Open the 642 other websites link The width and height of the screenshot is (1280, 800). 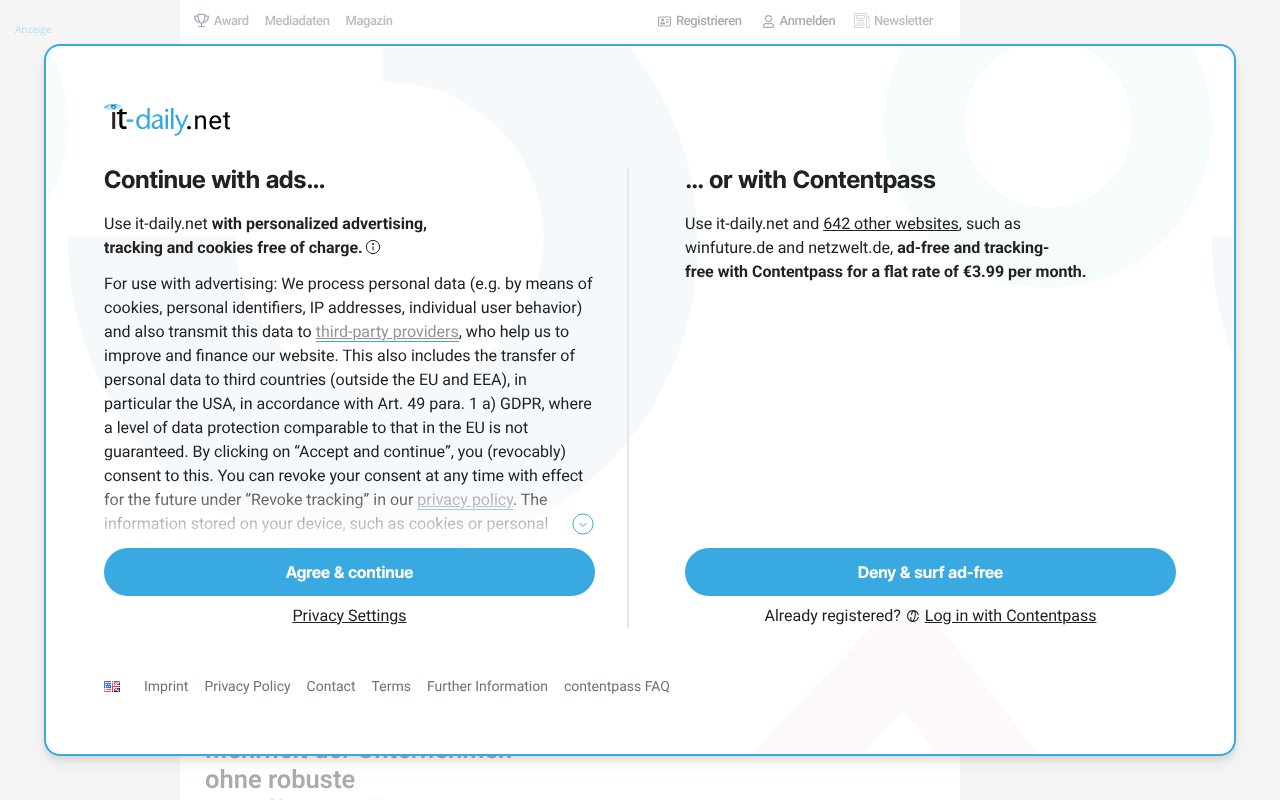(x=890, y=223)
